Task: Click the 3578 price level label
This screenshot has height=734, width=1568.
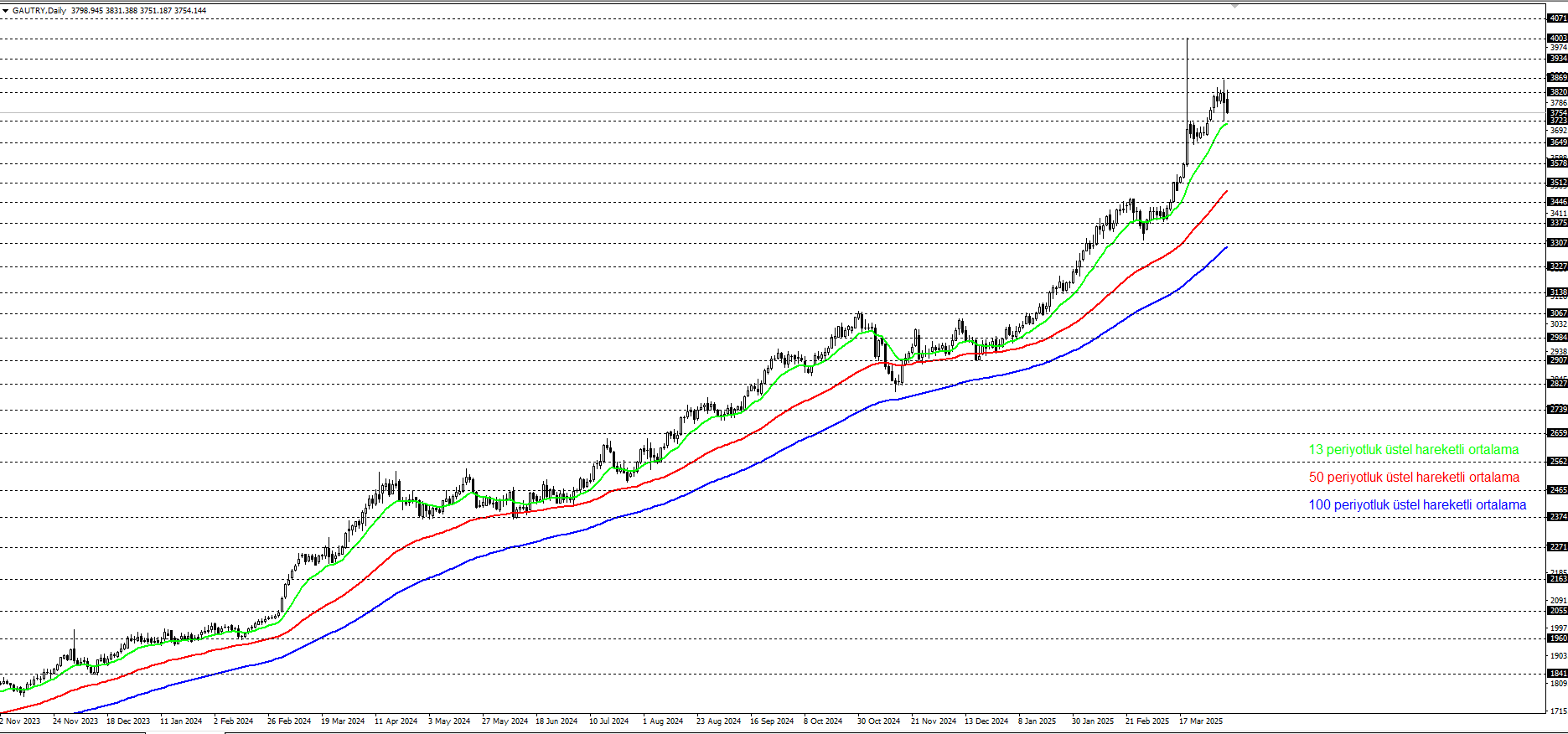Action: coord(1557,163)
